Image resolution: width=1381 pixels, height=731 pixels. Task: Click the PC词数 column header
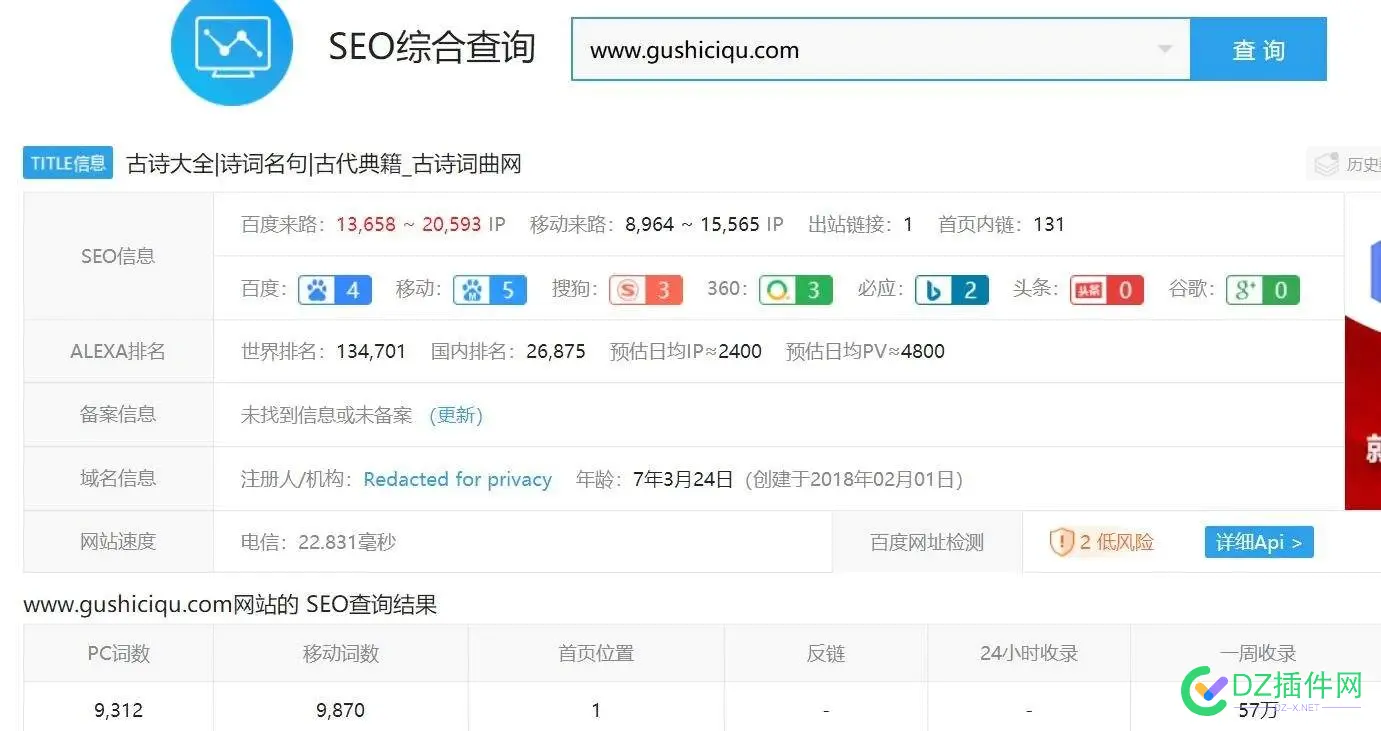[118, 653]
